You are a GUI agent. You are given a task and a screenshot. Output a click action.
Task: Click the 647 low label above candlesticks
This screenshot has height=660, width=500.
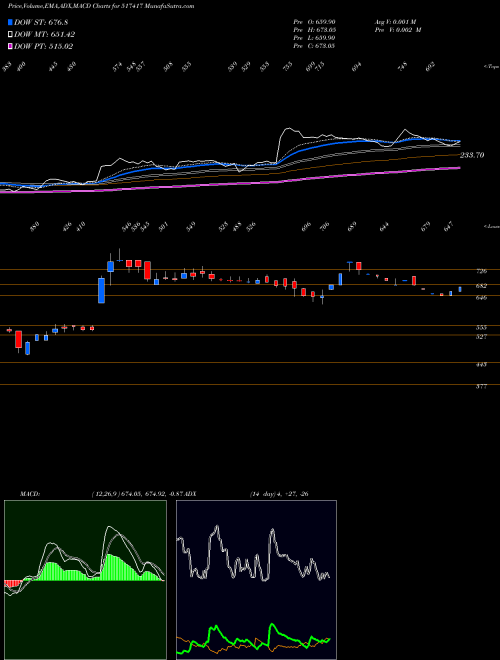(x=448, y=227)
